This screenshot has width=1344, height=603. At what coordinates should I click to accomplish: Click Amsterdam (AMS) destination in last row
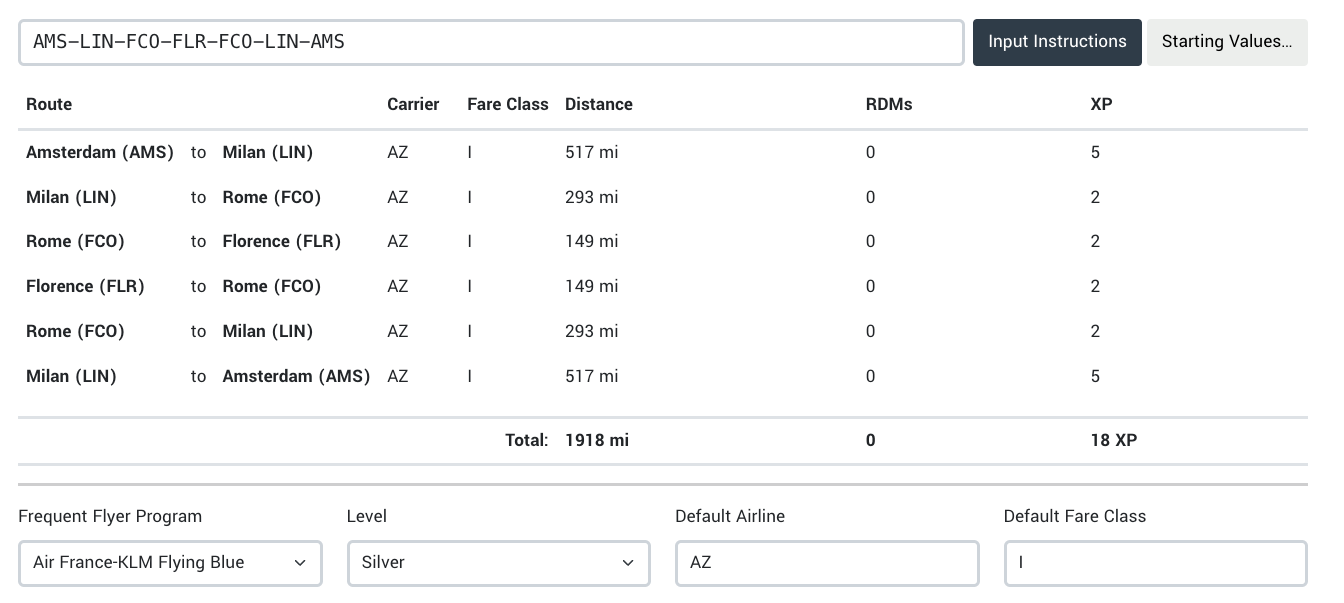pos(296,376)
